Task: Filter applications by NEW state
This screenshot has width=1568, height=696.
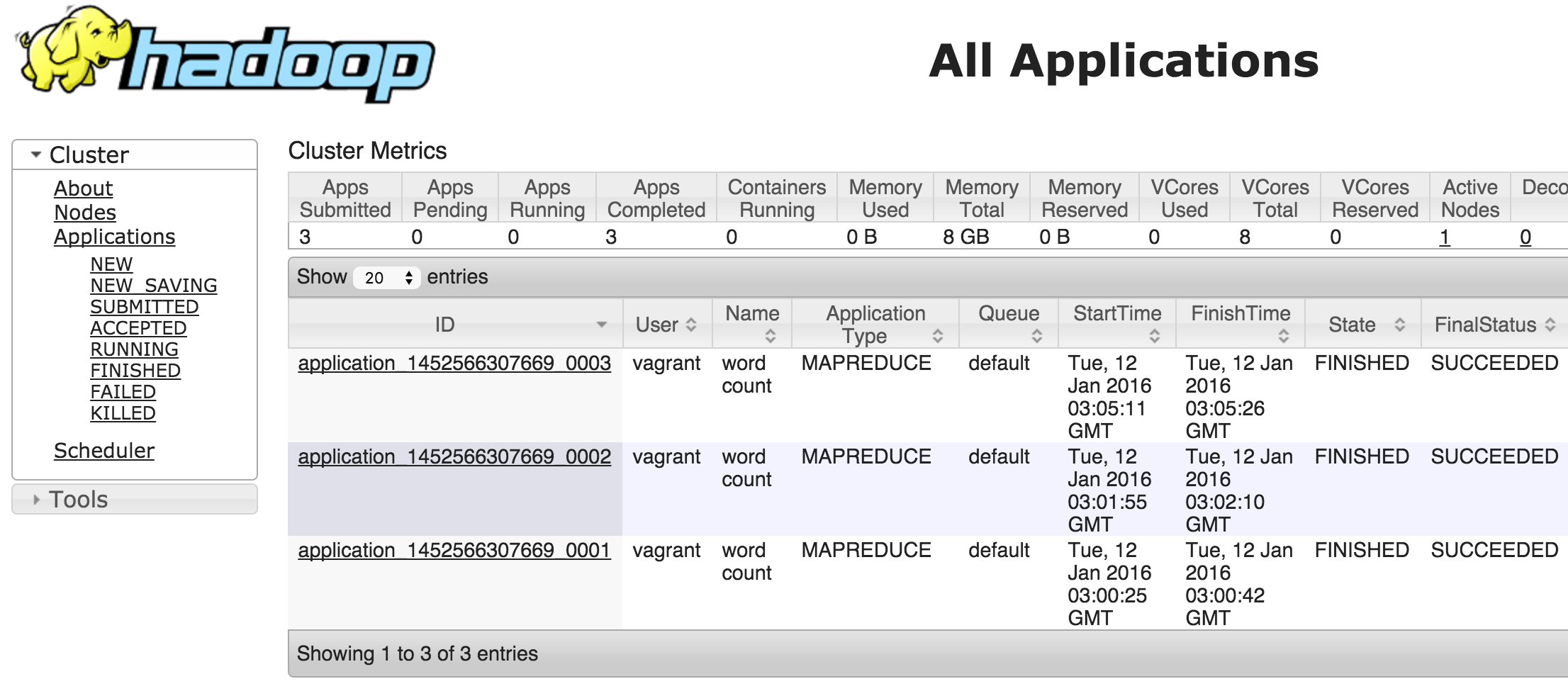Action: tap(111, 264)
